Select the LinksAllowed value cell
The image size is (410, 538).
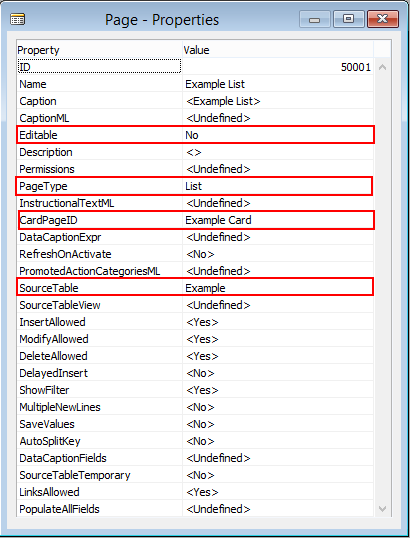coord(278,492)
